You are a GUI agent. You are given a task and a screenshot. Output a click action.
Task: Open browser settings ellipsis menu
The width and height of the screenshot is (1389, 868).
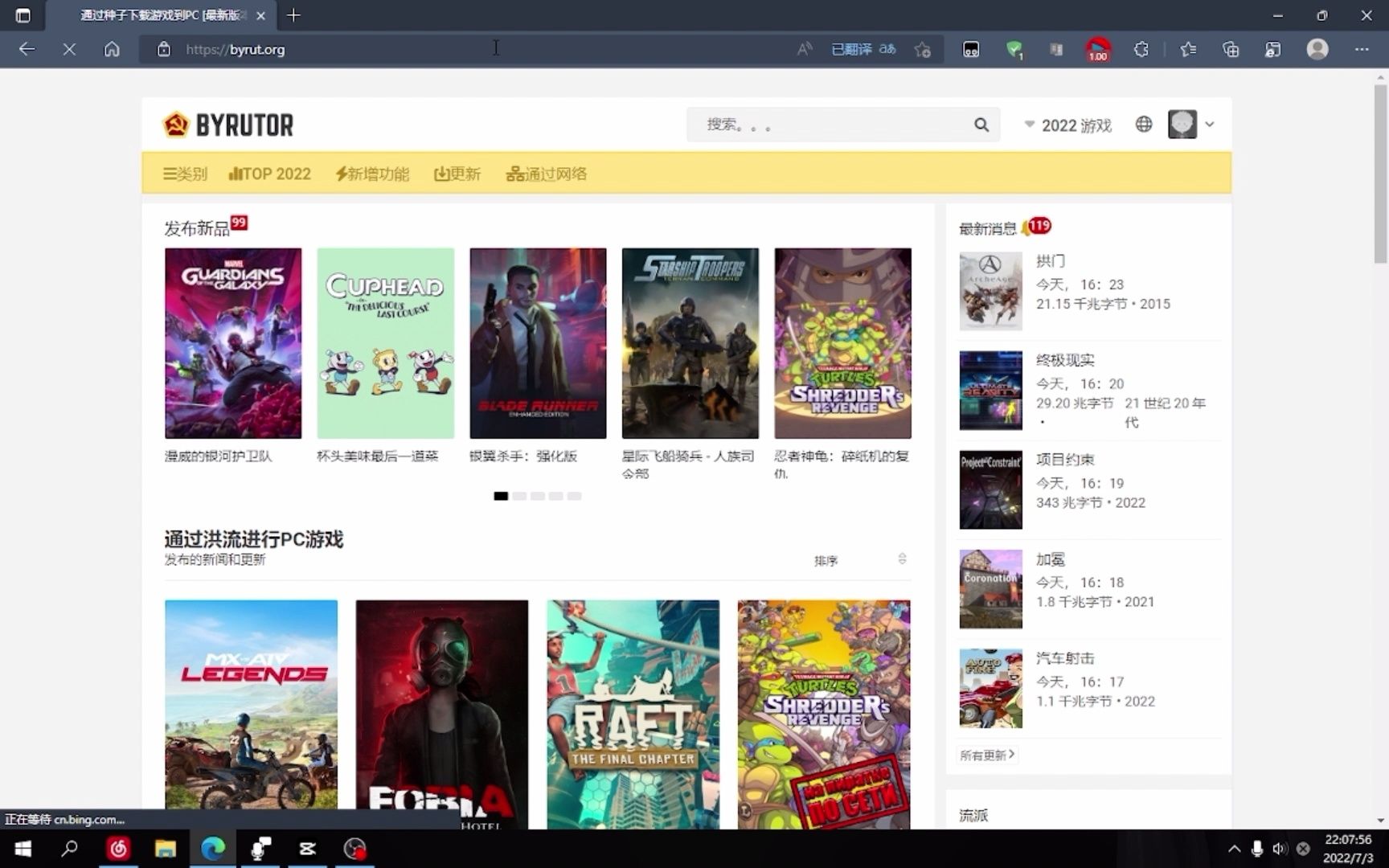1361,49
